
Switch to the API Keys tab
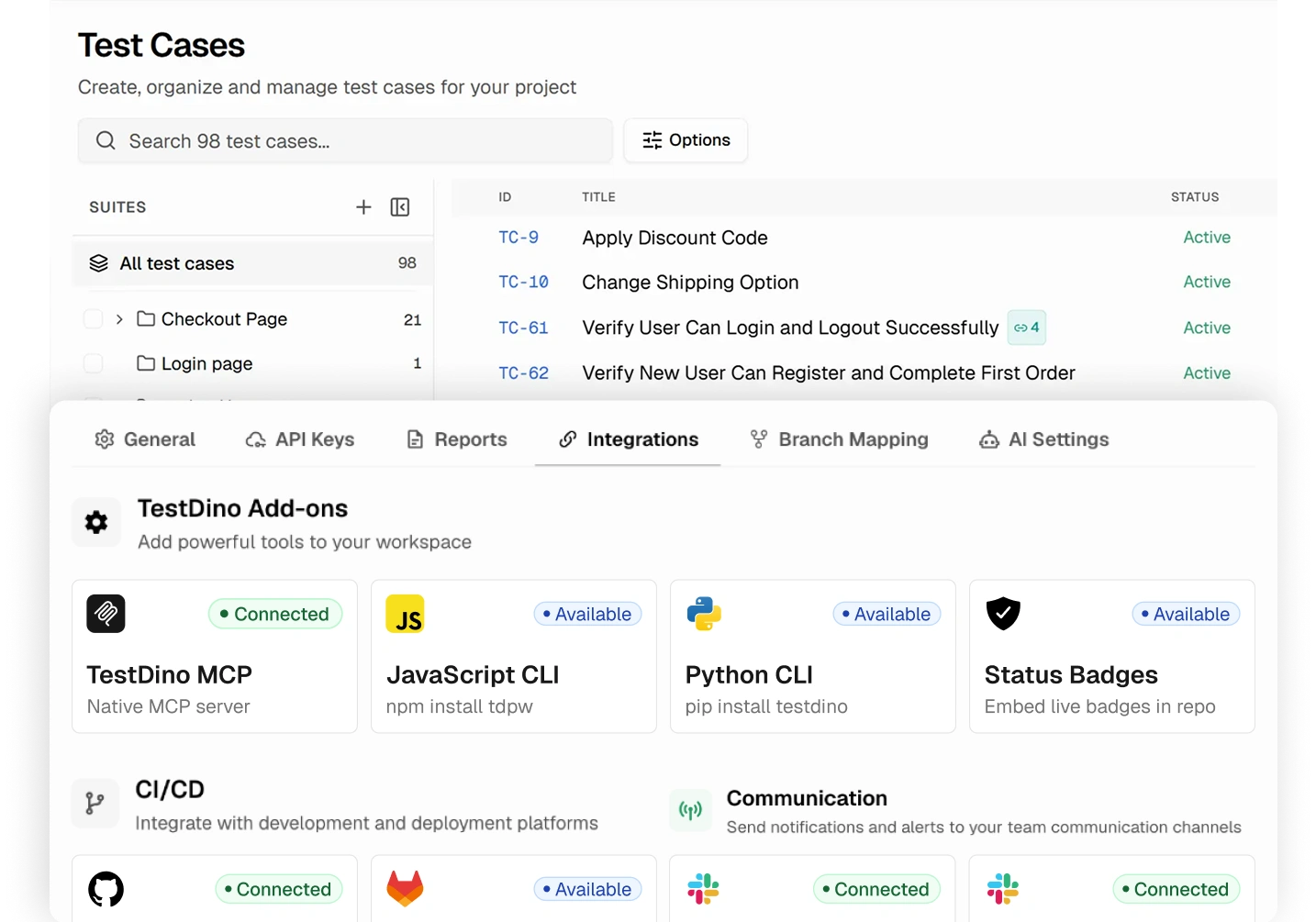point(300,439)
